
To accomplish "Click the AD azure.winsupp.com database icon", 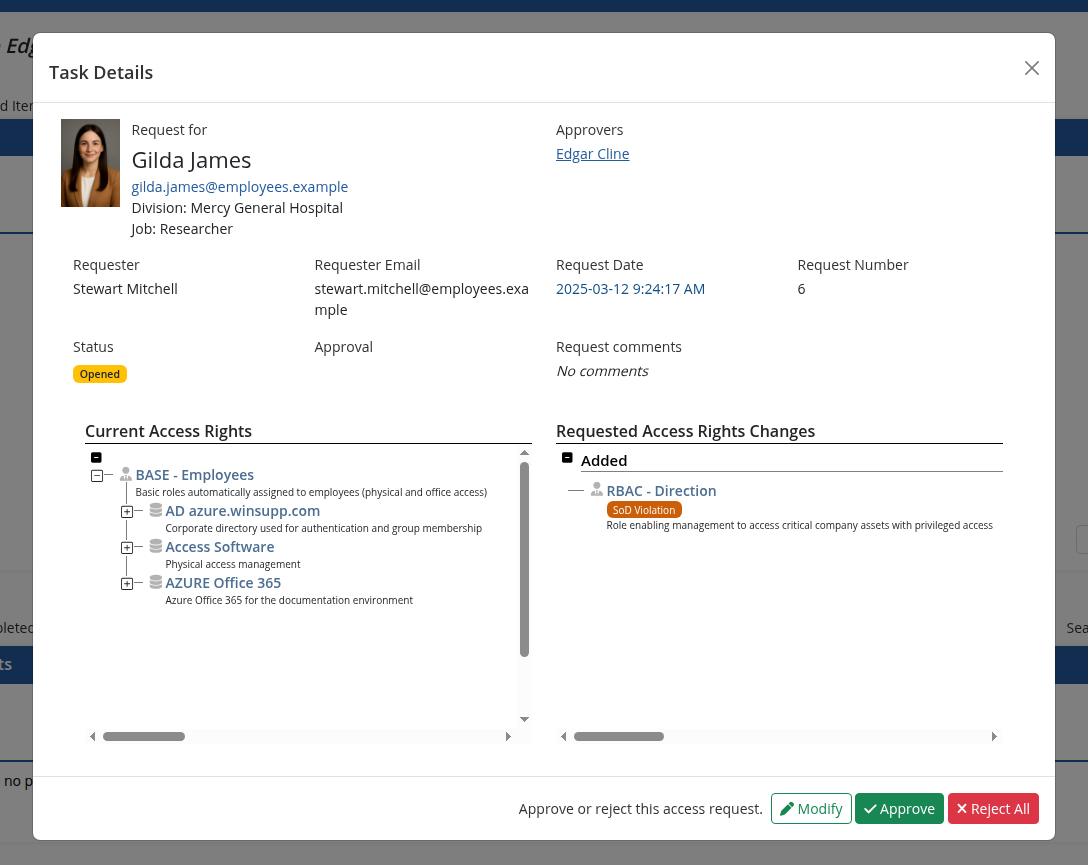I will tap(156, 510).
